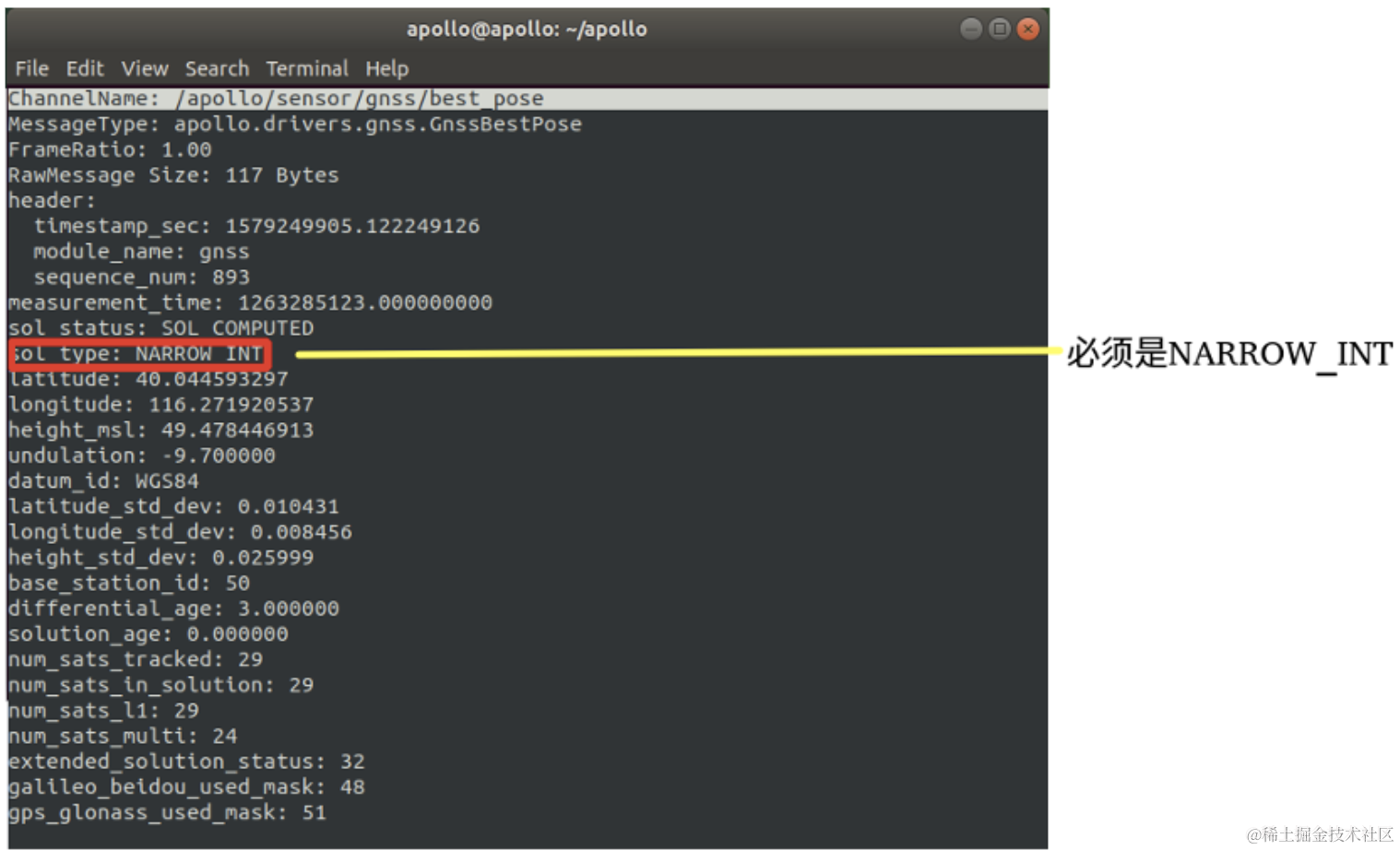The image size is (1400, 850).
Task: Open the View menu
Action: pos(145,68)
